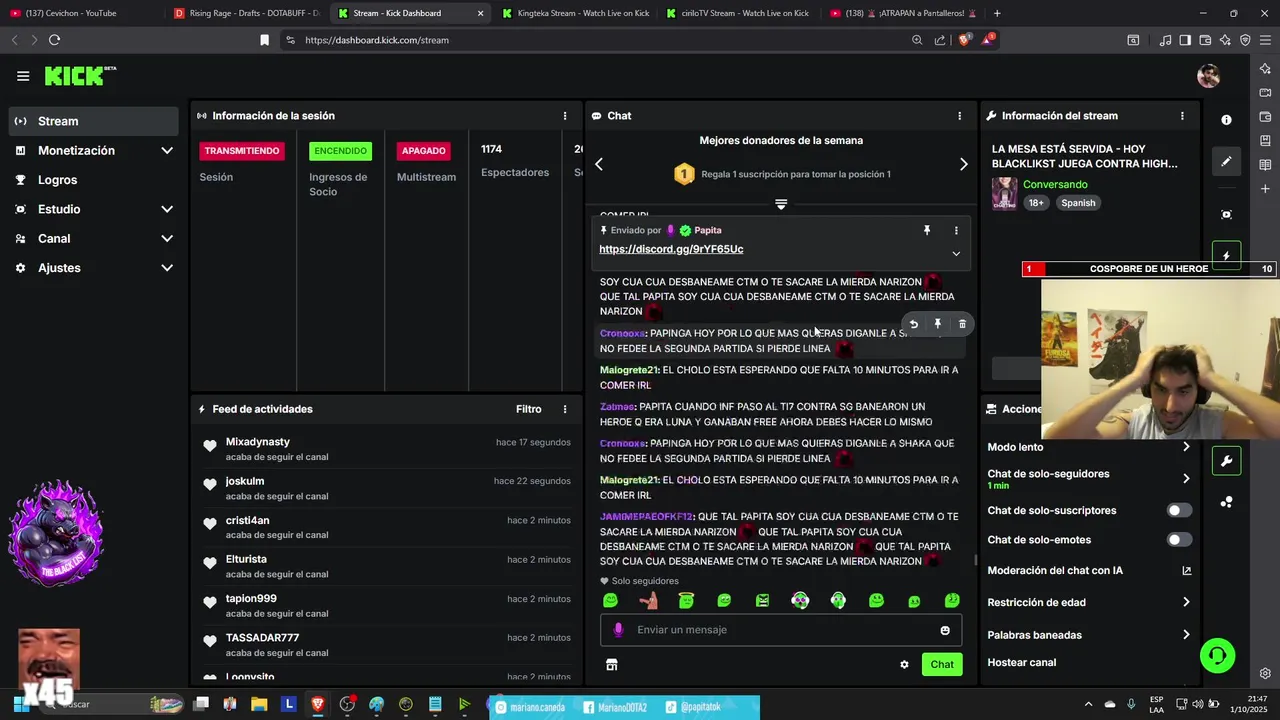Show next top donor with right arrow

[964, 164]
